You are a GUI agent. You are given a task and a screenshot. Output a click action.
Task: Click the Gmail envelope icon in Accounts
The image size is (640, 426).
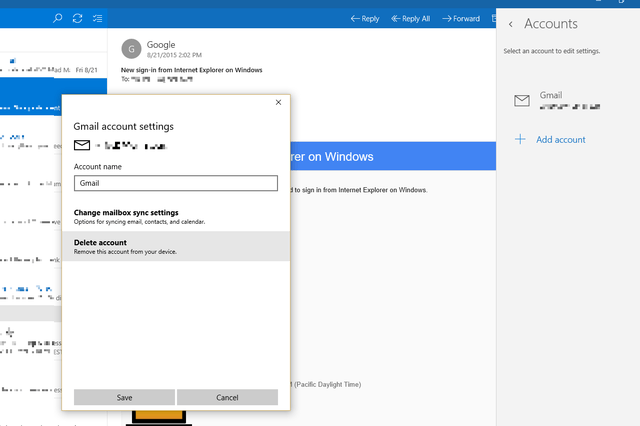(522, 100)
